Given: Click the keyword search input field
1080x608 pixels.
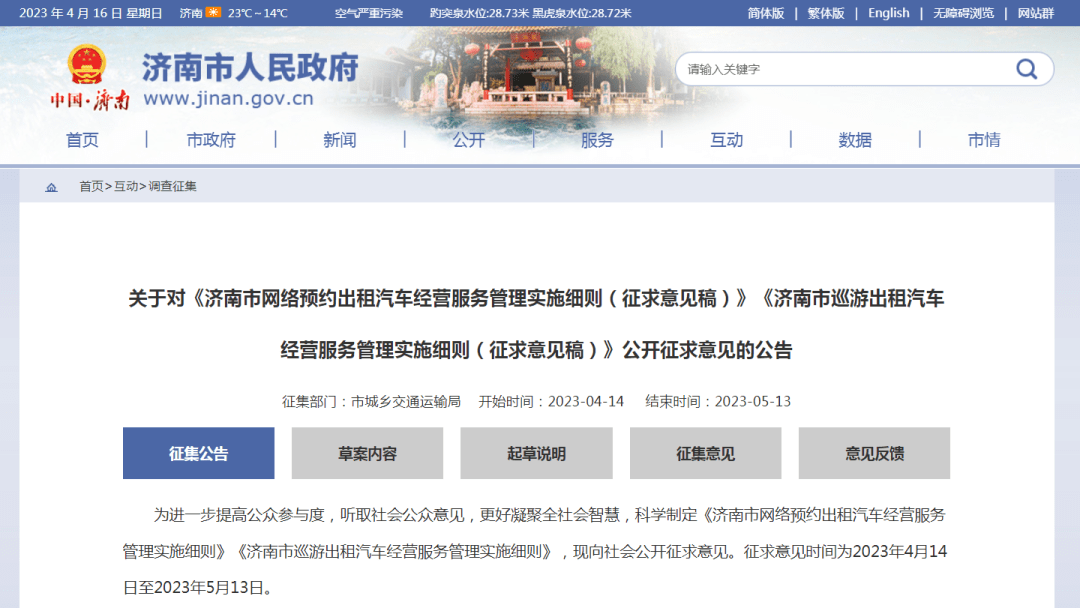Looking at the screenshot, I should click(x=850, y=69).
